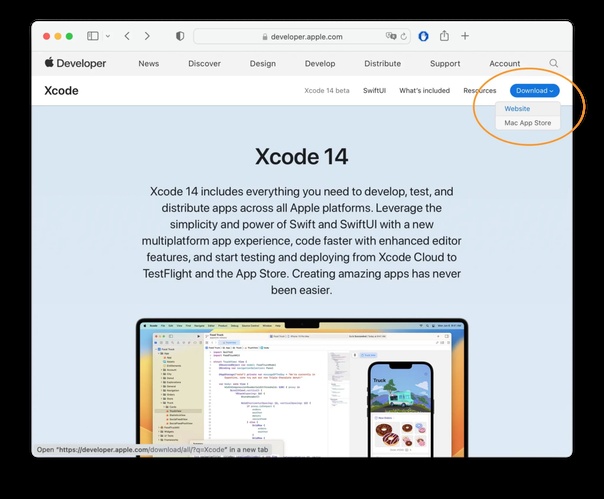Click the MacBook Xcode screenshot image
This screenshot has width=604, height=499.
tap(302, 388)
